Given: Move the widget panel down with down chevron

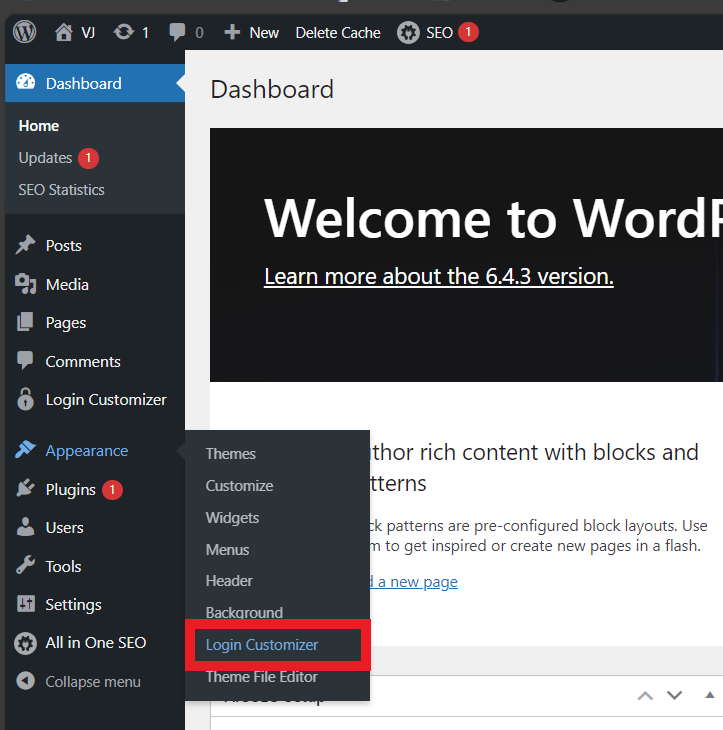Looking at the screenshot, I should tap(675, 695).
